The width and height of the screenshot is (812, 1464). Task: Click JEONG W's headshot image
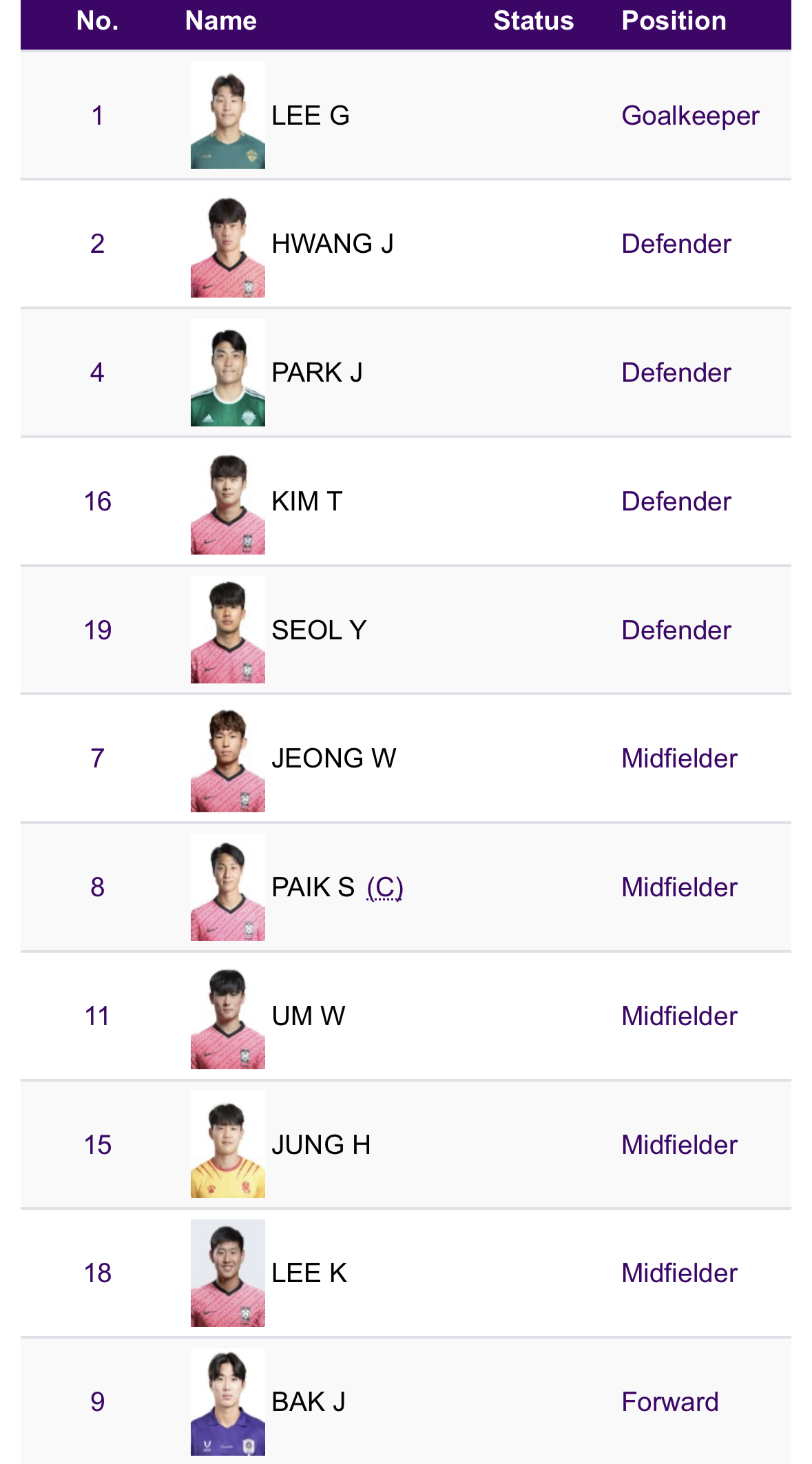pyautogui.click(x=227, y=759)
